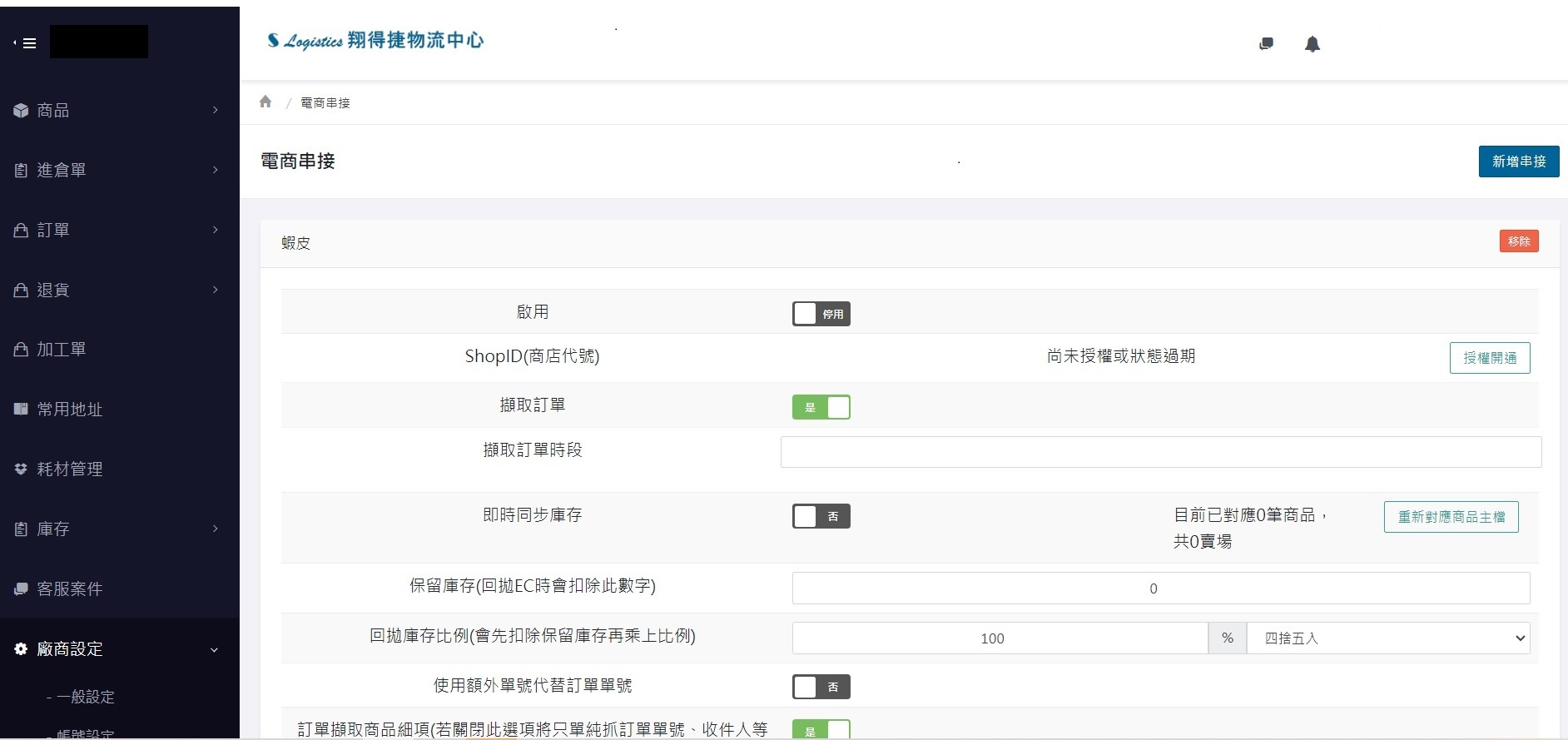This screenshot has height=740, width=1568.
Task: Click the red 移除 button for 蝦皮
Action: (1519, 241)
